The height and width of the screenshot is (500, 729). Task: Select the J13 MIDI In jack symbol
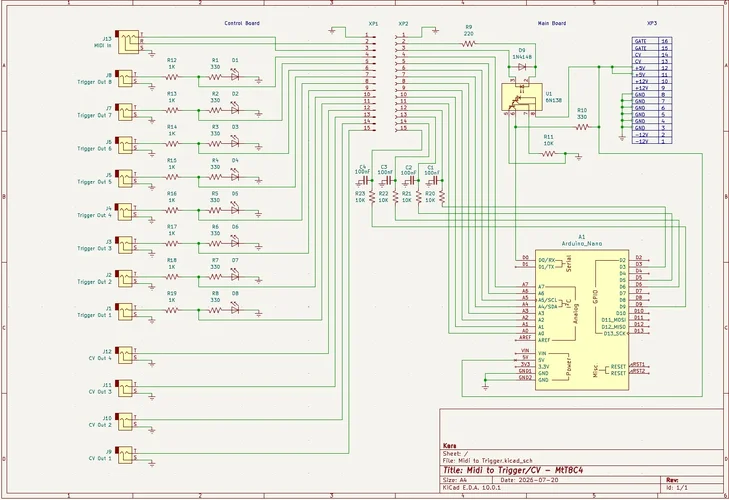pos(128,42)
